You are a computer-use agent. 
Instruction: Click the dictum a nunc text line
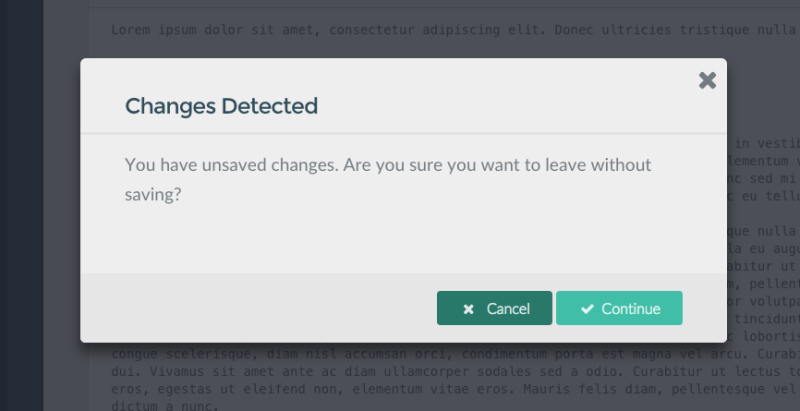[x=165, y=406]
